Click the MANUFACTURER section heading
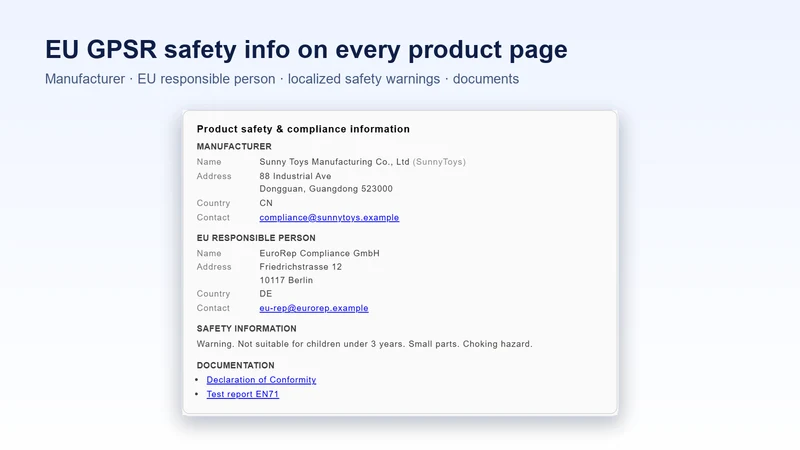The image size is (800, 450). tap(234, 146)
